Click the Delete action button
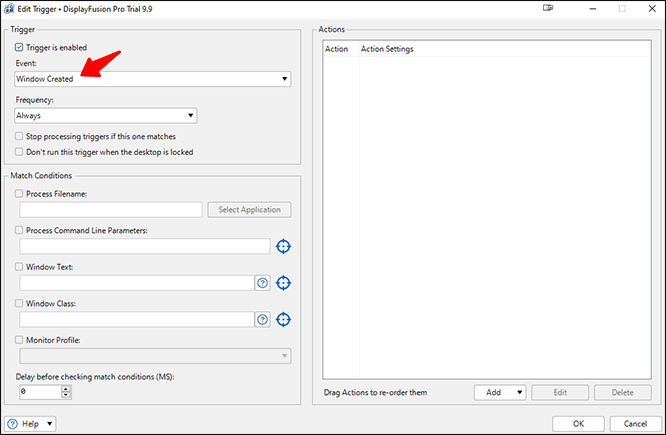The width and height of the screenshot is (666, 435). point(623,393)
